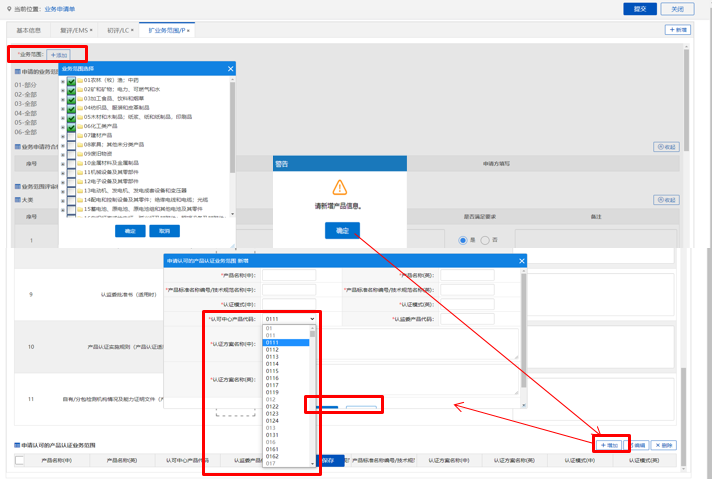Open the 业务申请单 breadcrumb link
This screenshot has width=712, height=479.
click(60, 9)
